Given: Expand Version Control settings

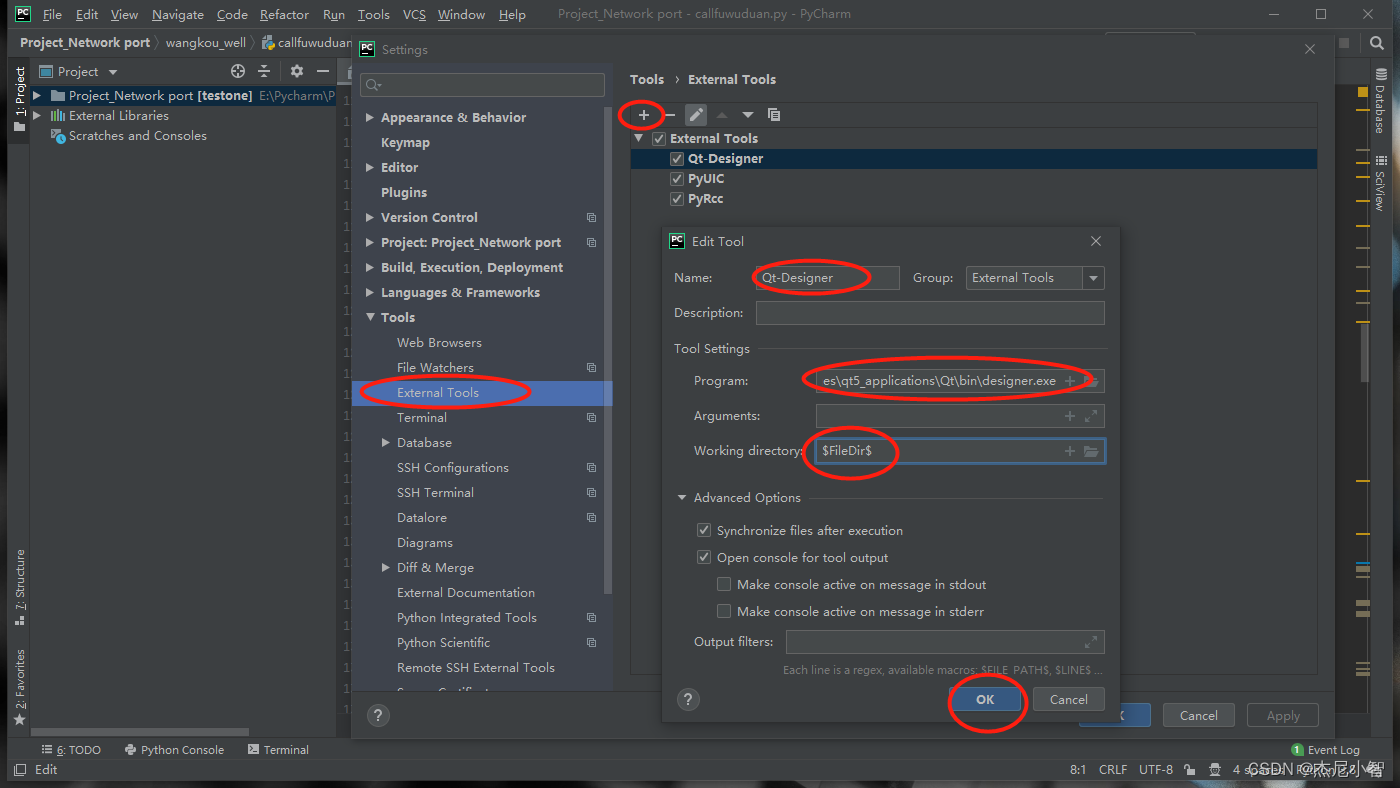Looking at the screenshot, I should (370, 218).
